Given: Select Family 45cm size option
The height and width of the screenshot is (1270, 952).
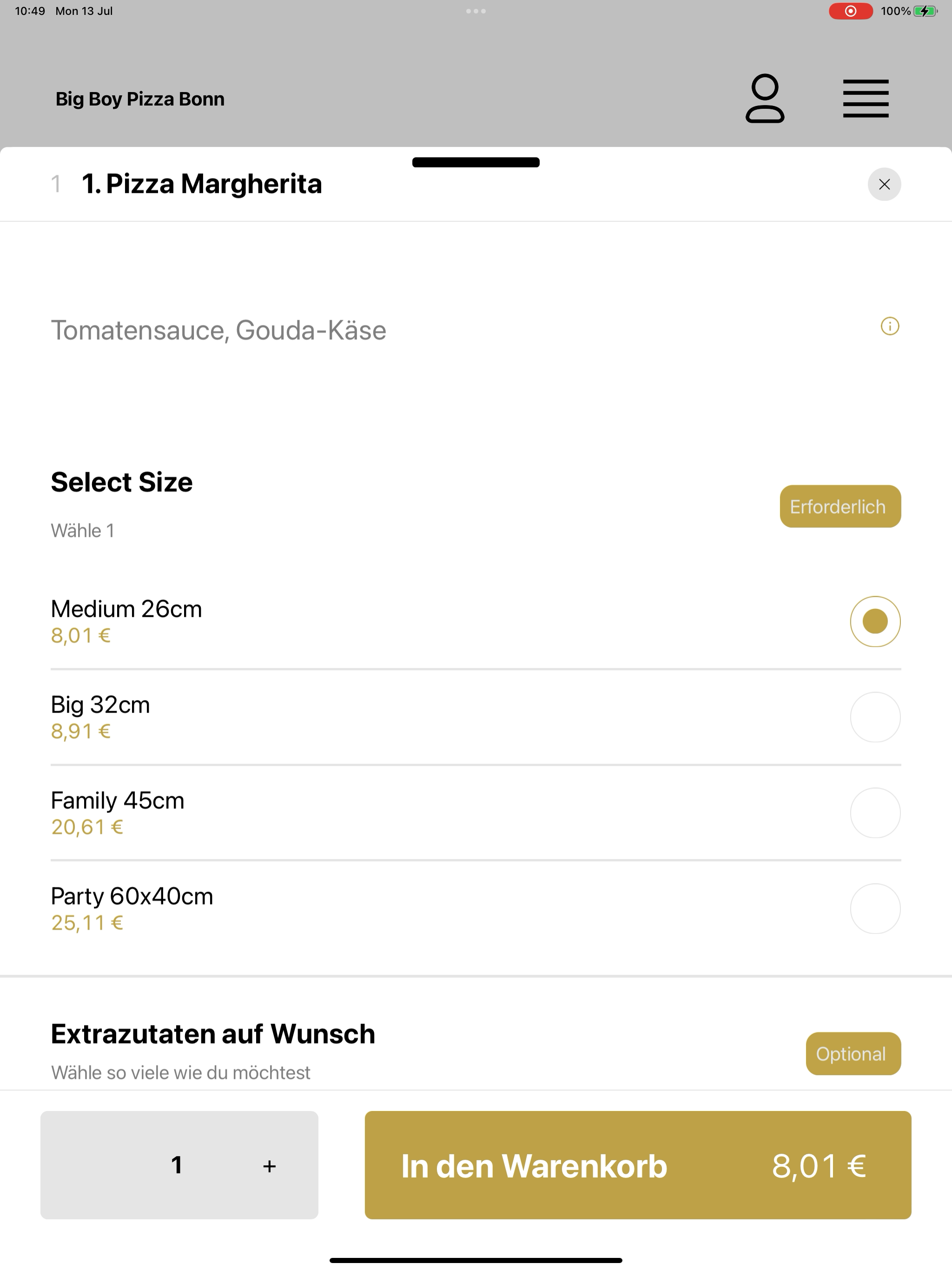Looking at the screenshot, I should click(874, 813).
